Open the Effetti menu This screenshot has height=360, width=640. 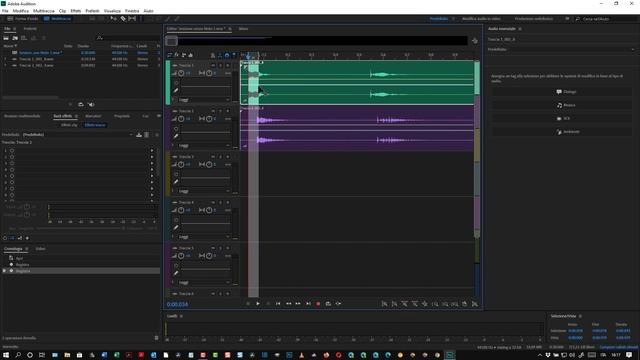pos(76,11)
